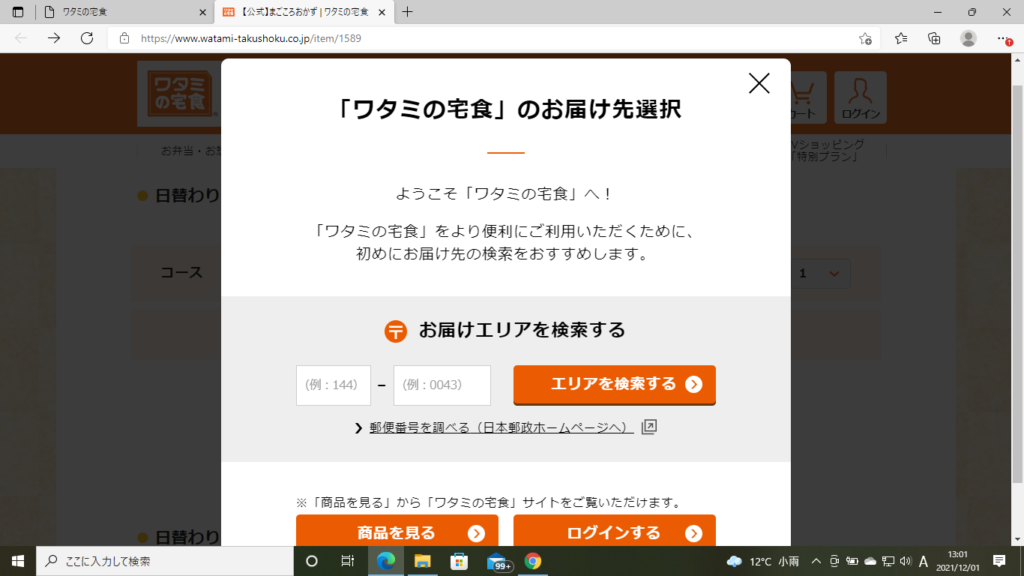Click the browser profile avatar
The height and width of the screenshot is (576, 1024).
click(x=968, y=39)
